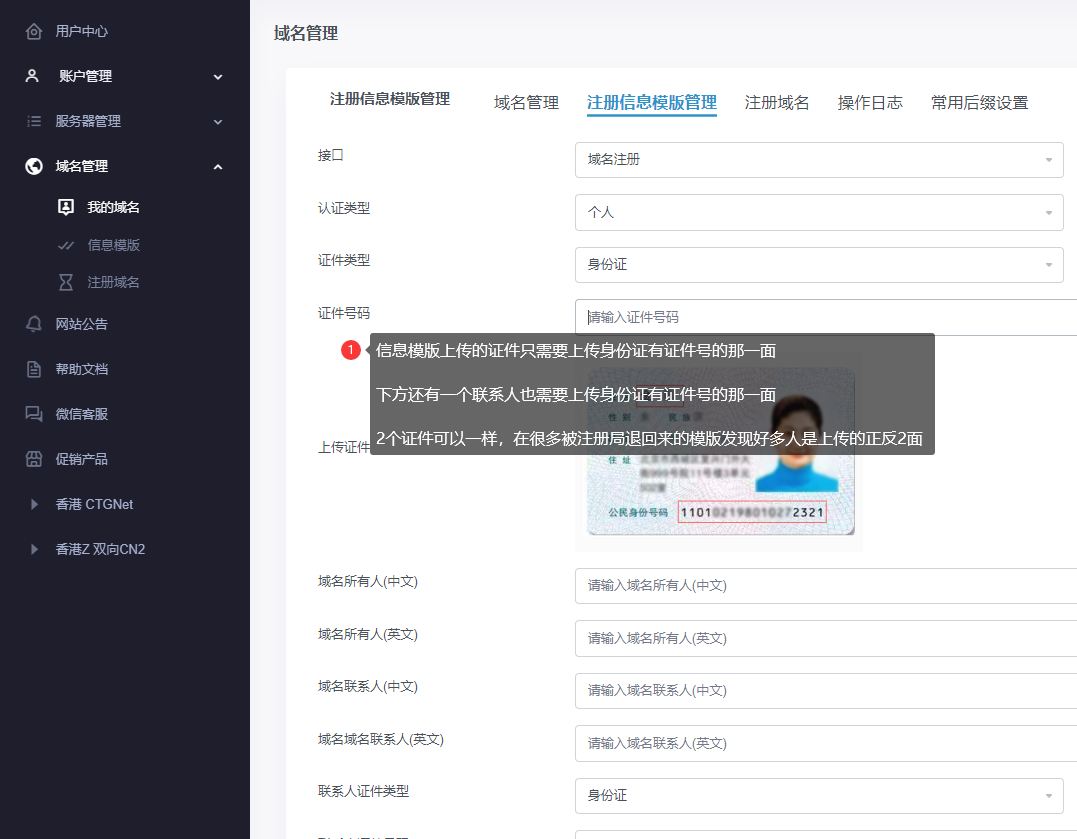
Task: Switch to the 域名管理 tab
Action: click(x=526, y=103)
